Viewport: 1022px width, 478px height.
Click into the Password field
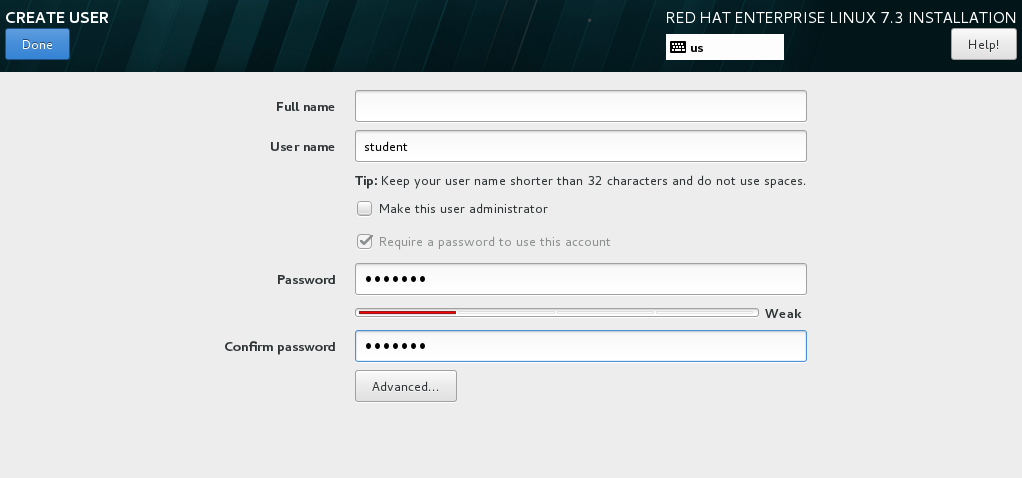[581, 279]
